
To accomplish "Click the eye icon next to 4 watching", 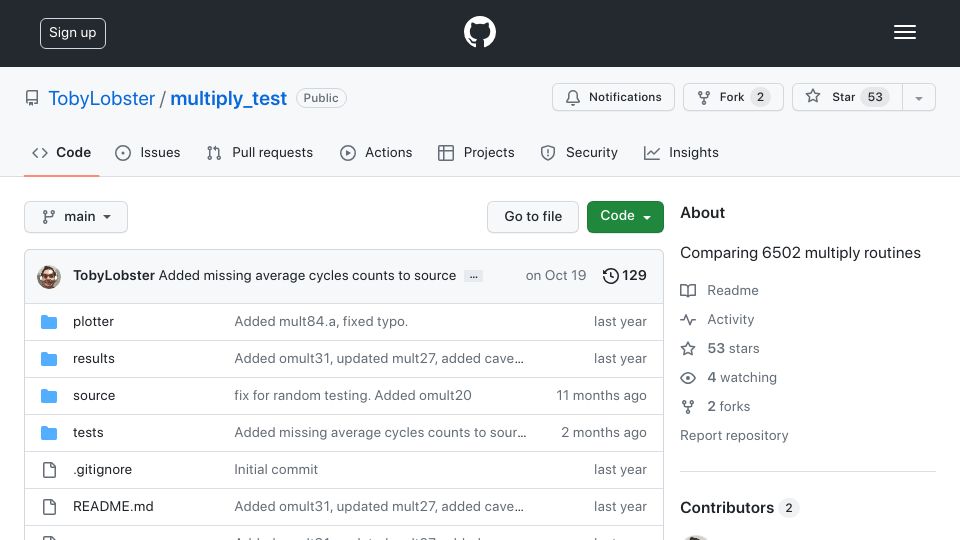I will click(x=688, y=378).
